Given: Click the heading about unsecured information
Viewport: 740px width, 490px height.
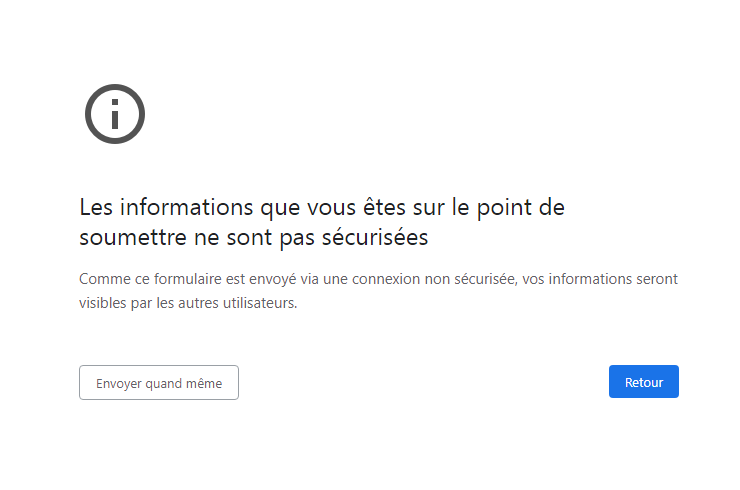Looking at the screenshot, I should tap(321, 223).
